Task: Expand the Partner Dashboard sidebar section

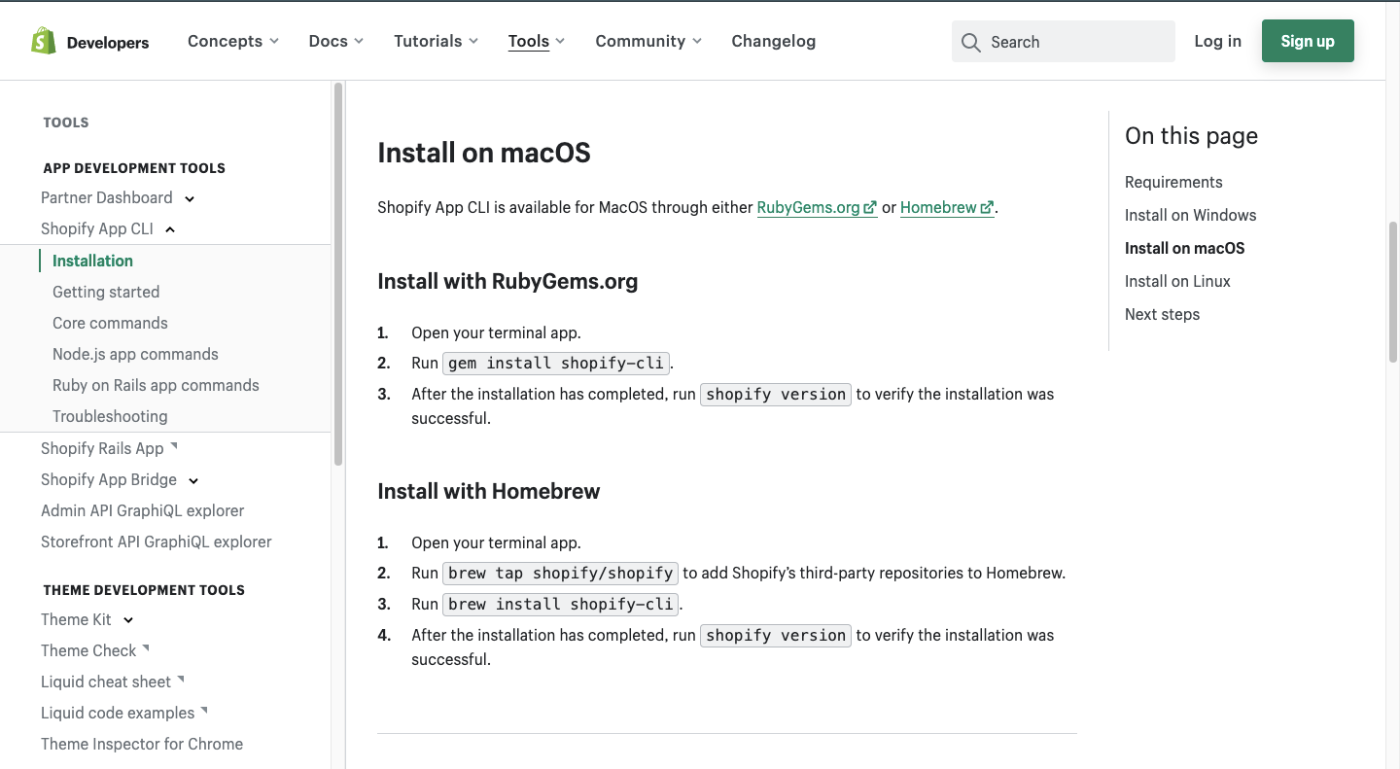Action: click(x=190, y=199)
